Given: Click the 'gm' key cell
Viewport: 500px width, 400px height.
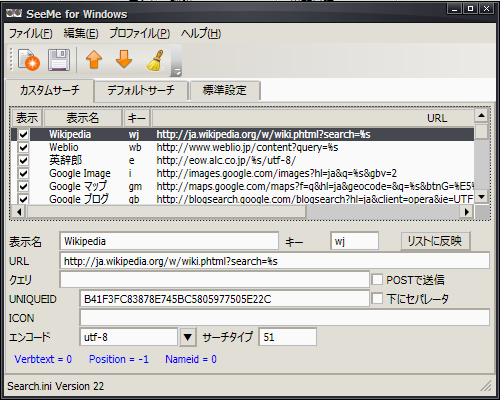Looking at the screenshot, I should coord(135,186).
